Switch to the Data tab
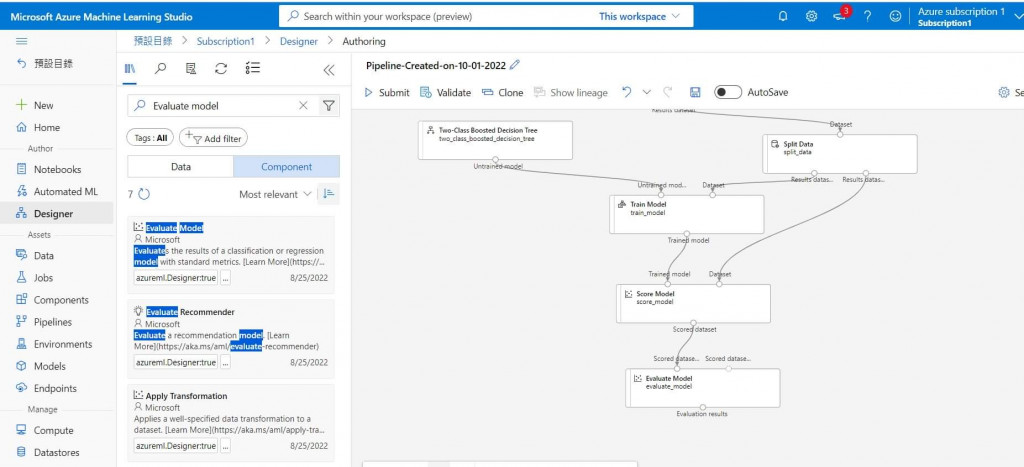 pyautogui.click(x=181, y=167)
